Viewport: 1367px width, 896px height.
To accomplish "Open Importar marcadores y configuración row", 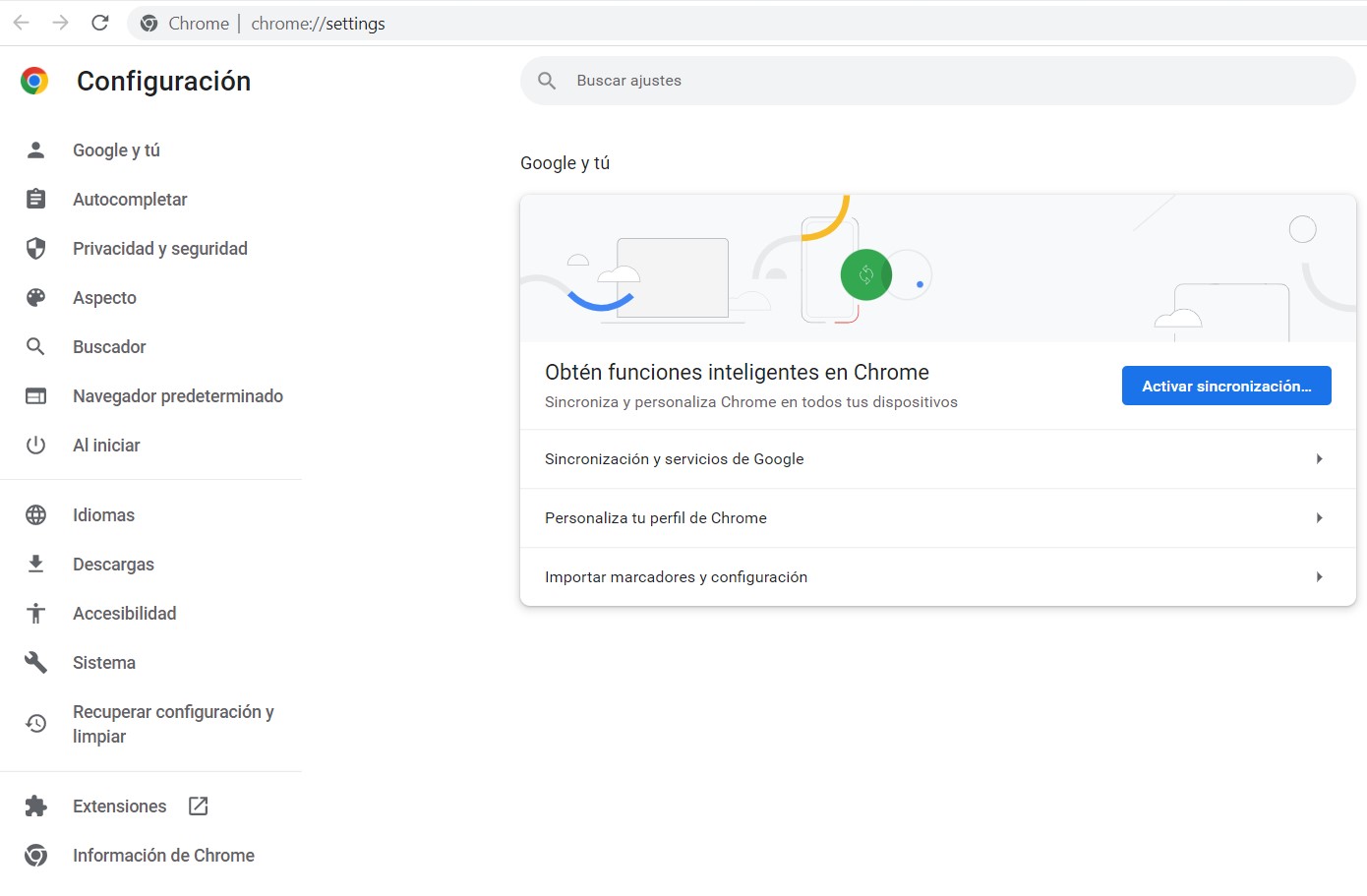I will click(938, 577).
